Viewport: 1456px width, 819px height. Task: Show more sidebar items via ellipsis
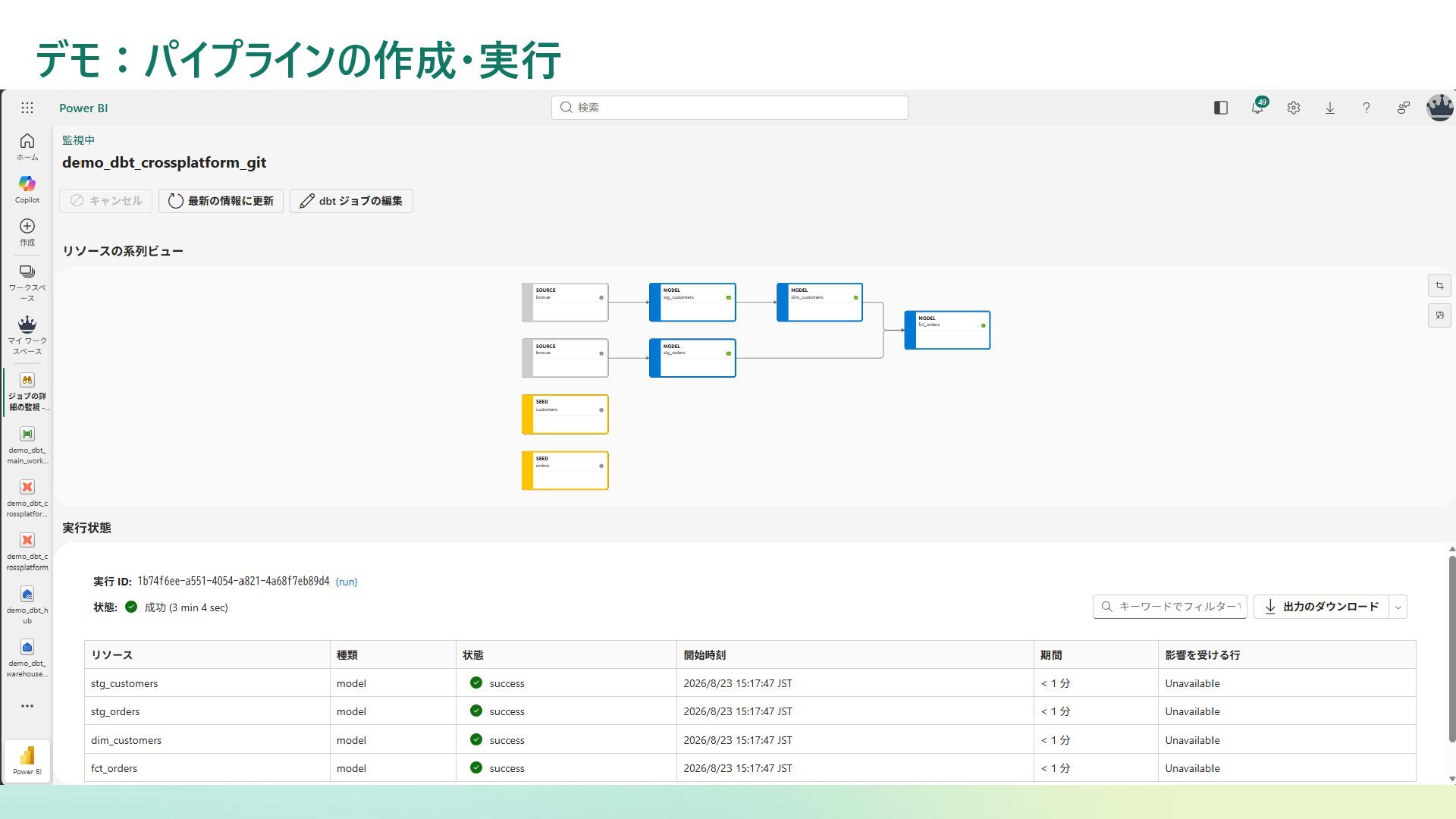pyautogui.click(x=27, y=706)
